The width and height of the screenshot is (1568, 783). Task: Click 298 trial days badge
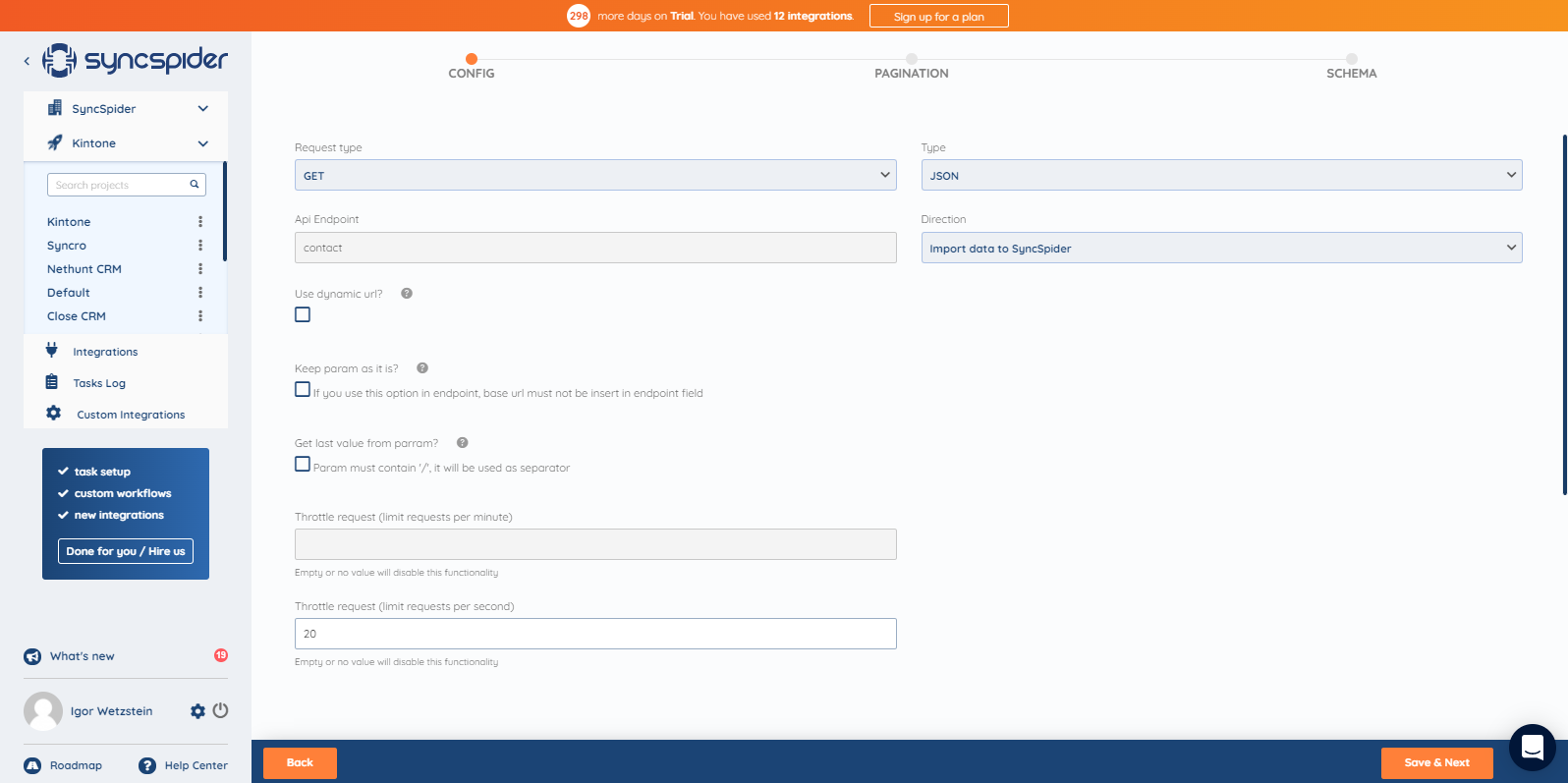[579, 16]
